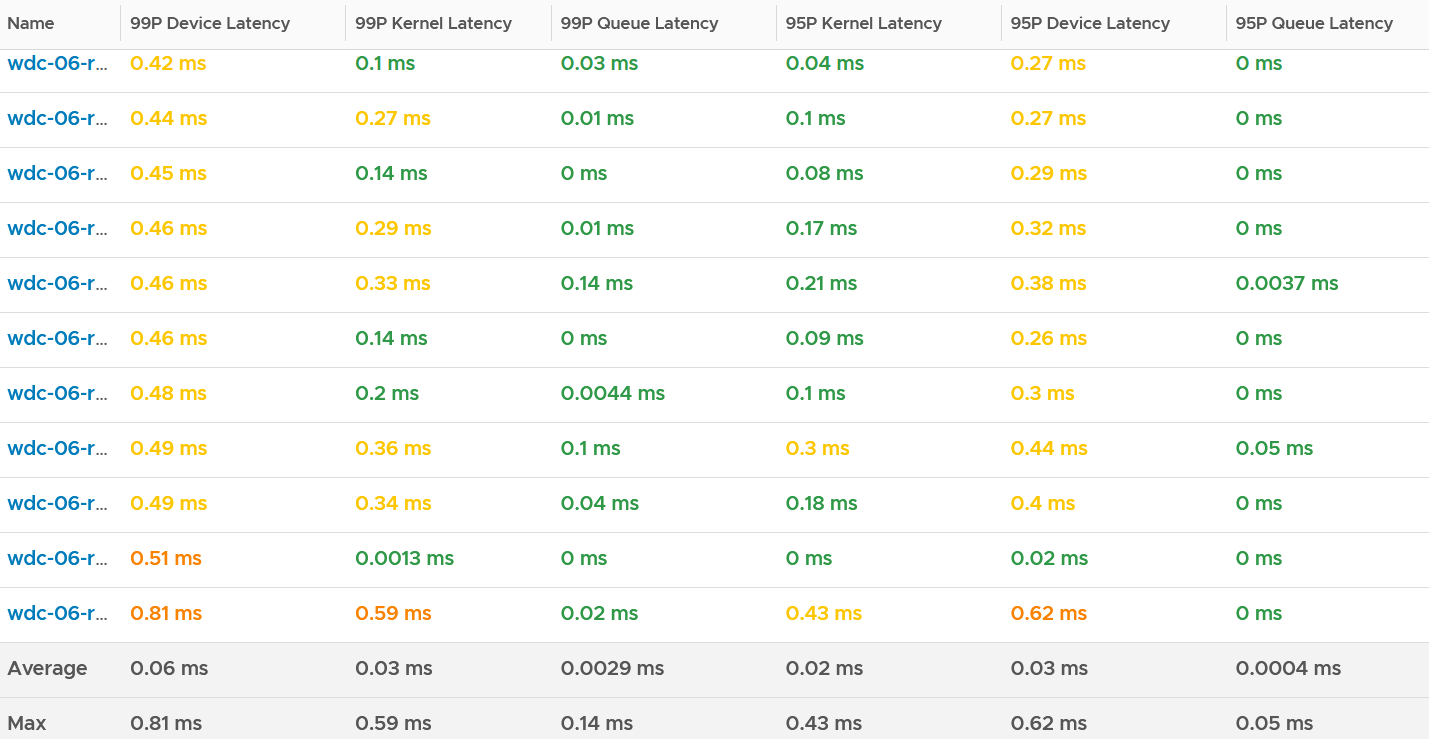The width and height of the screenshot is (1429, 739).
Task: Open the host with 0.51 ms device latency
Action: click(x=57, y=558)
